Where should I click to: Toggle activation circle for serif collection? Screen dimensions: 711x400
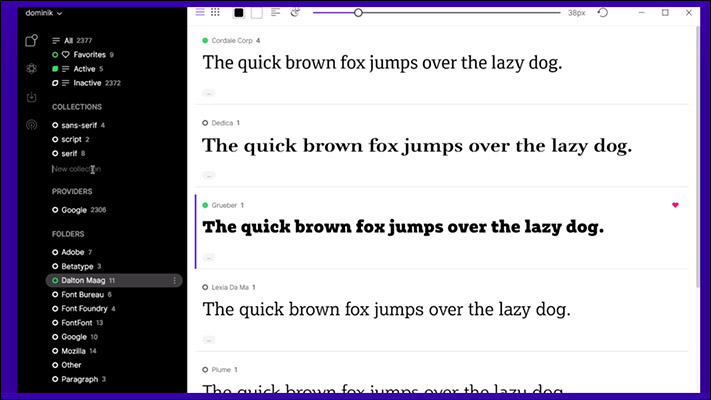[x=55, y=153]
